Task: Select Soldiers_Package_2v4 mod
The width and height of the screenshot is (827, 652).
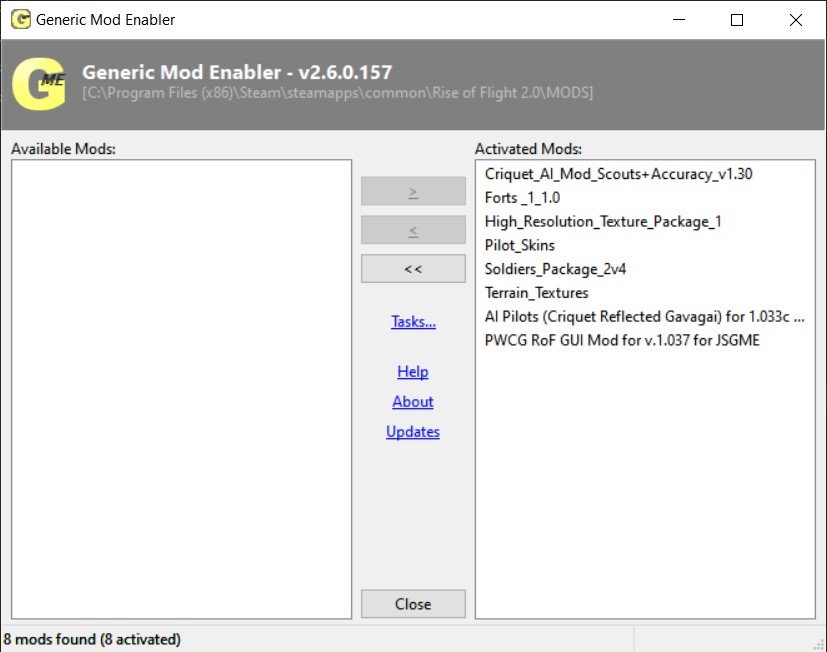Action: pyautogui.click(x=555, y=269)
